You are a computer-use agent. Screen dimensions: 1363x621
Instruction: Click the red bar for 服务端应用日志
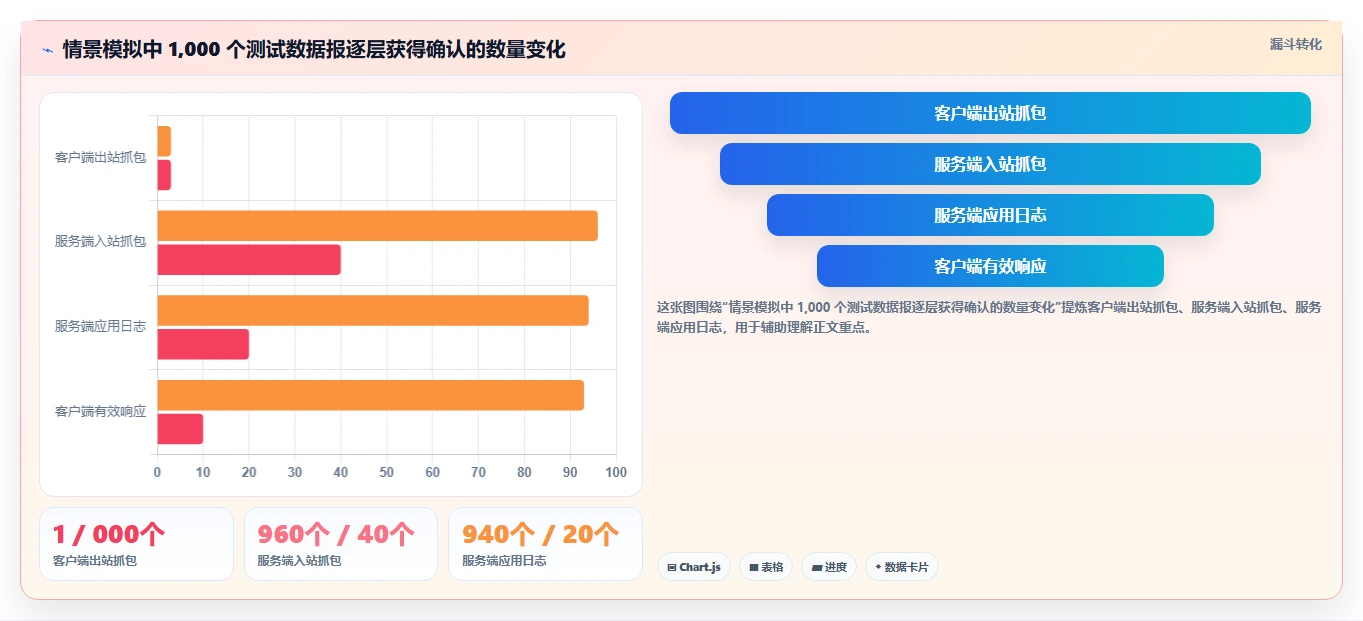tap(203, 344)
